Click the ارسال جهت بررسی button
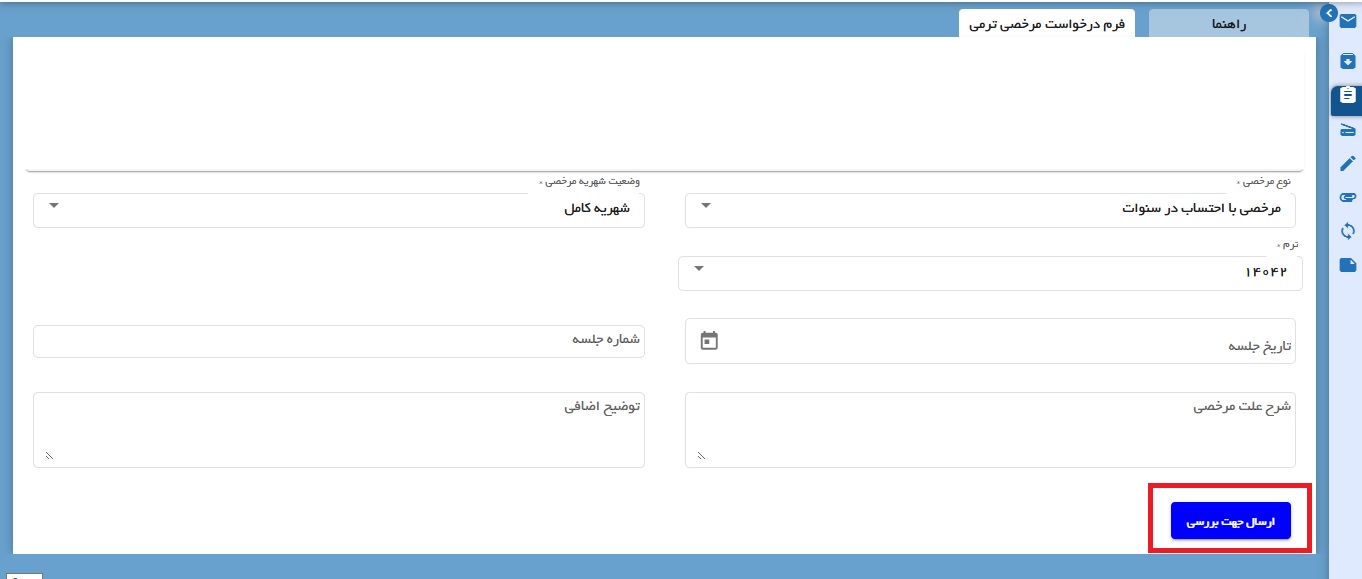This screenshot has width=1362, height=579. [1231, 521]
